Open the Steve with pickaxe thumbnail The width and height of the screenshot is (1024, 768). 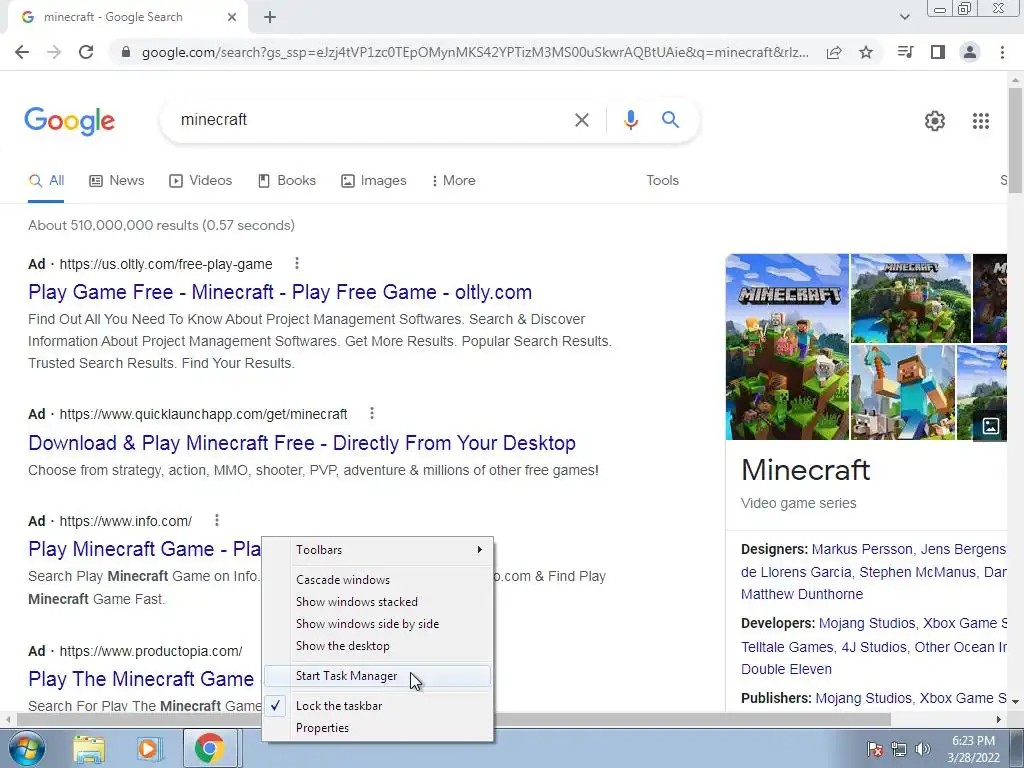(903, 392)
